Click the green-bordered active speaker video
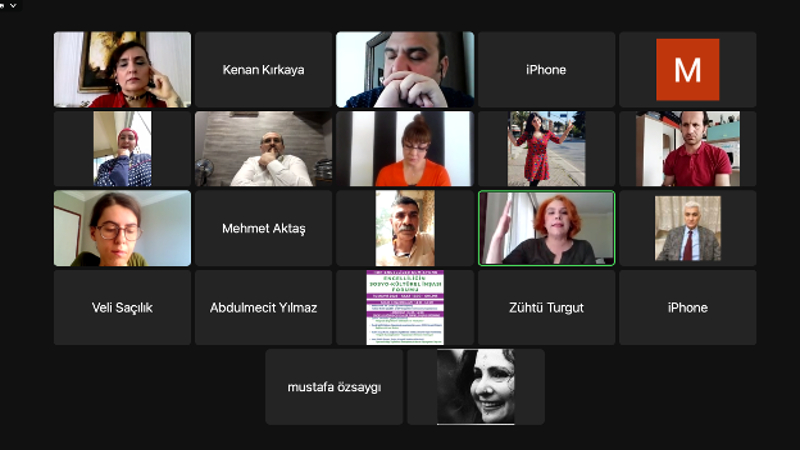 pos(546,228)
